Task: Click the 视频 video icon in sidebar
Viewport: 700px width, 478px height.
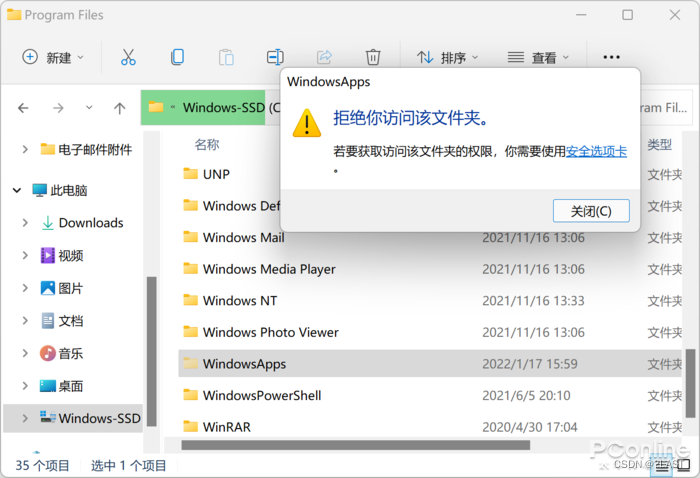Action: (47, 255)
